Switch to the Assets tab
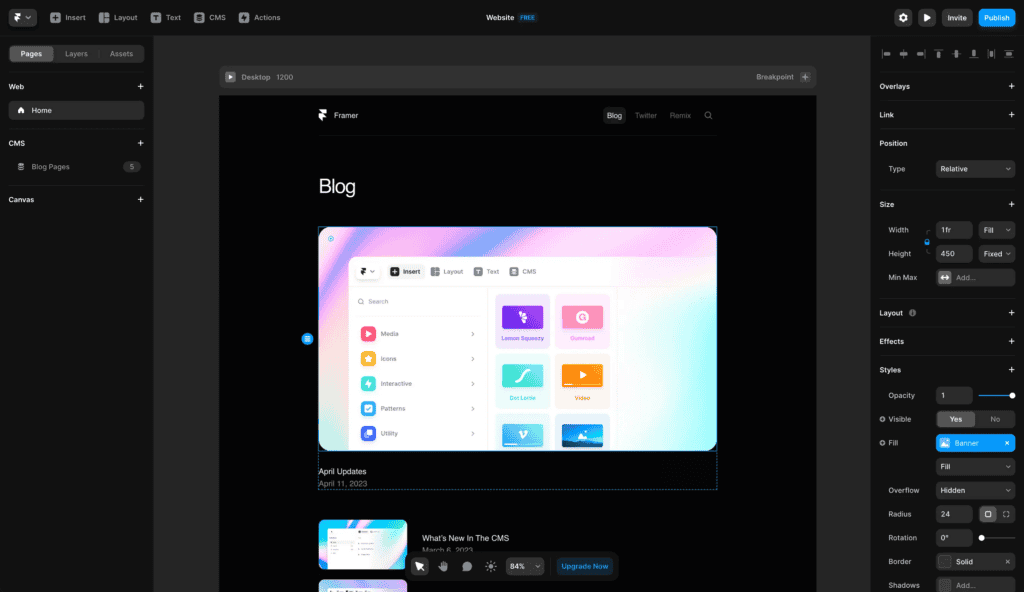 click(x=121, y=54)
